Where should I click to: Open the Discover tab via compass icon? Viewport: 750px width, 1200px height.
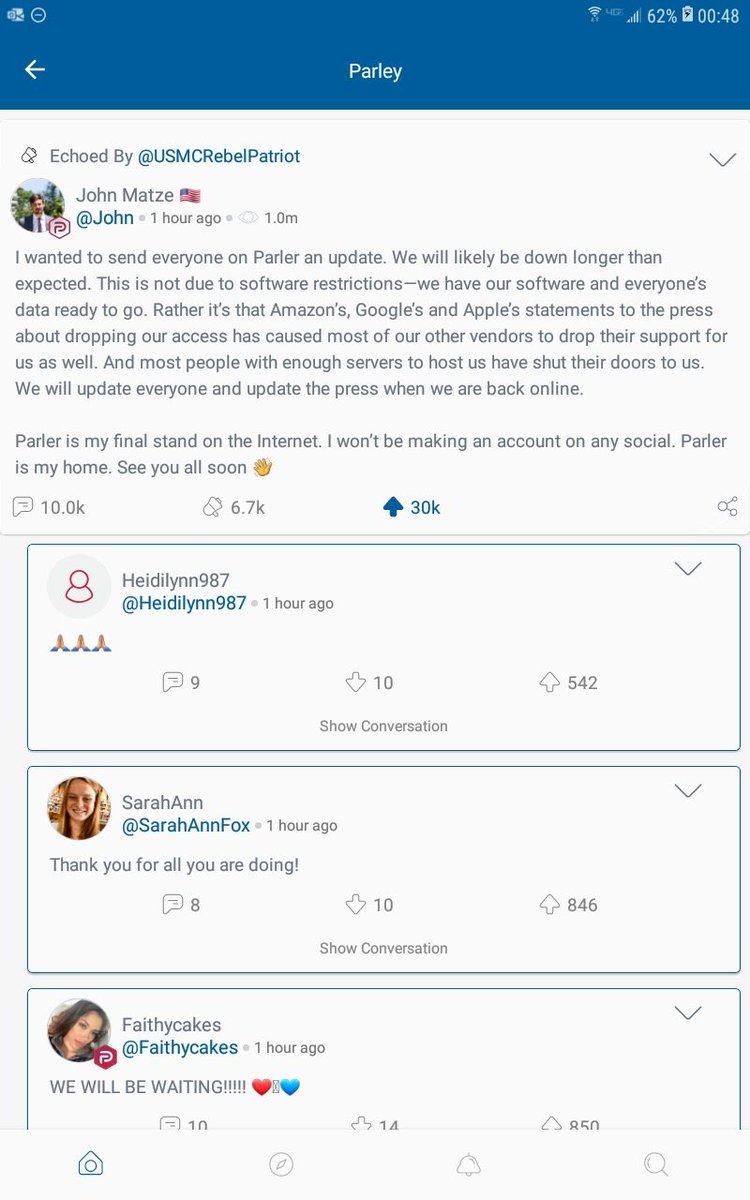(x=280, y=1163)
